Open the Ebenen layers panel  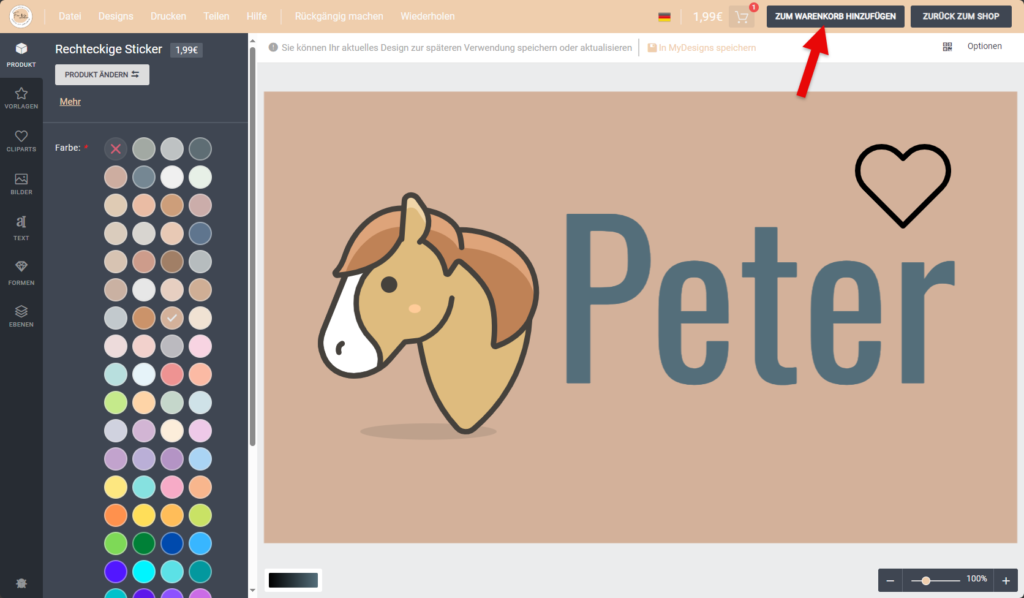pyautogui.click(x=21, y=315)
